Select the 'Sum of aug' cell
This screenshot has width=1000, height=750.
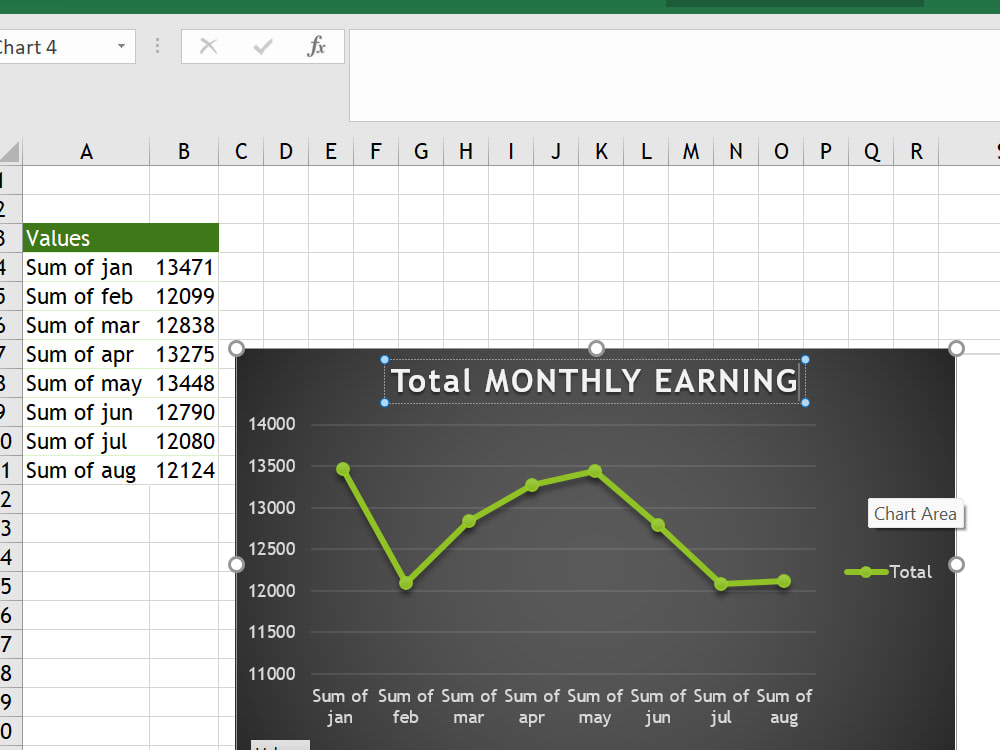(x=86, y=470)
